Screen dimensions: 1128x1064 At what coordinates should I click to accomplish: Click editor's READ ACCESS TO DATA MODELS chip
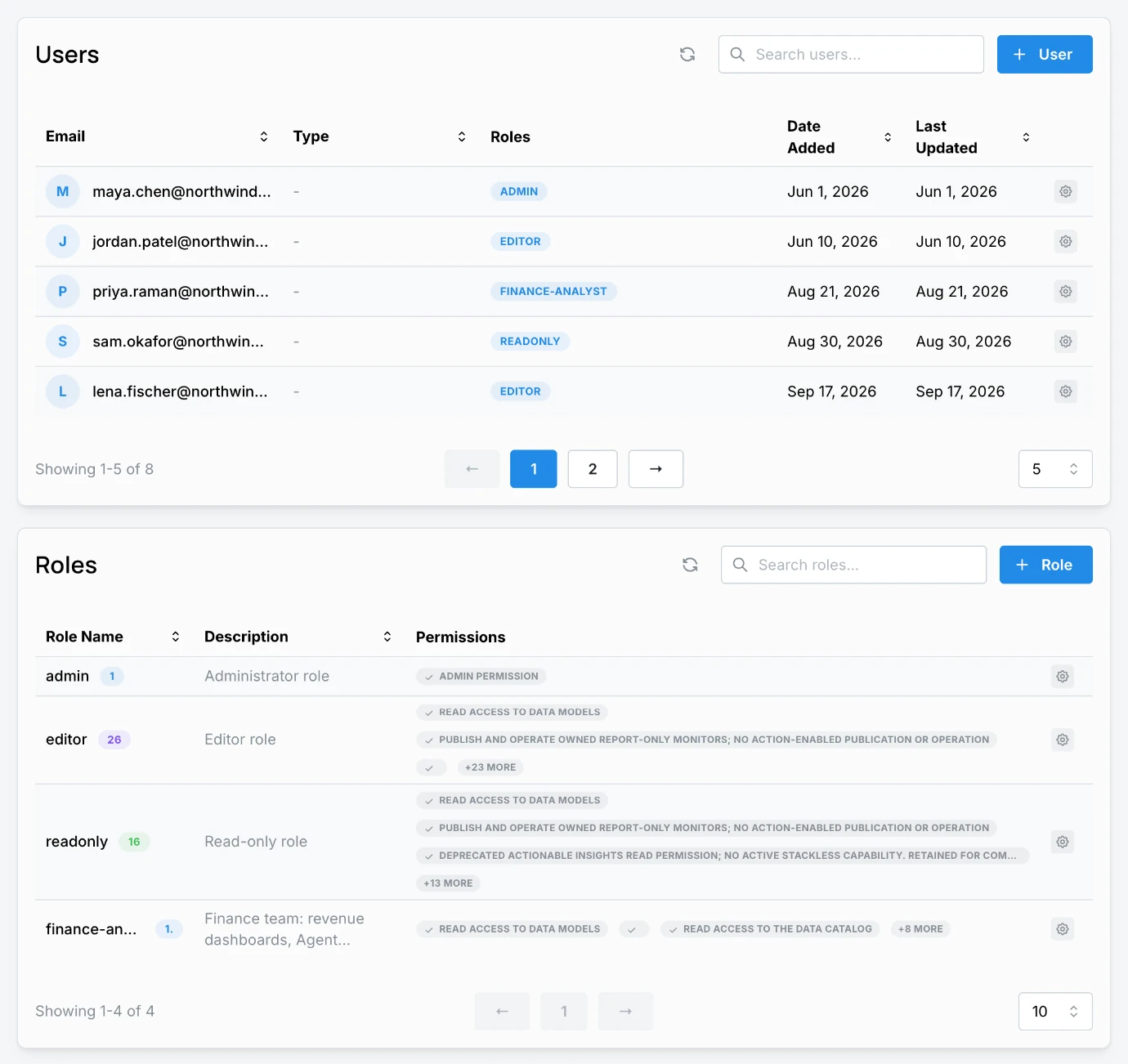tap(512, 712)
